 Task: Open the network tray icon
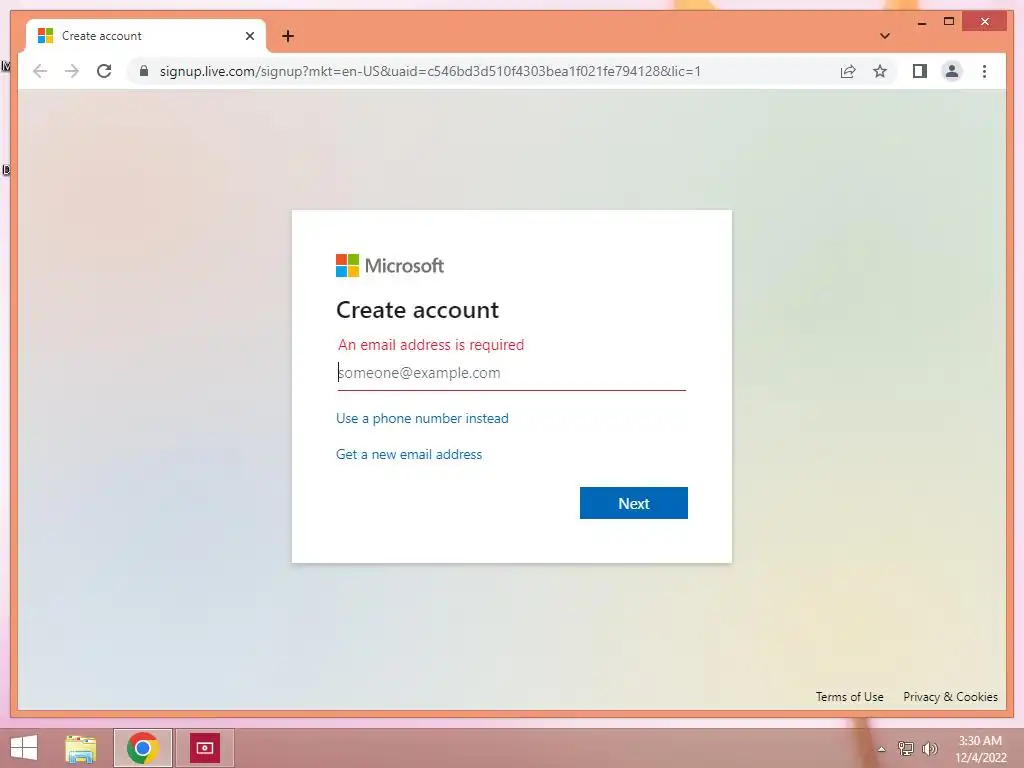pos(905,748)
